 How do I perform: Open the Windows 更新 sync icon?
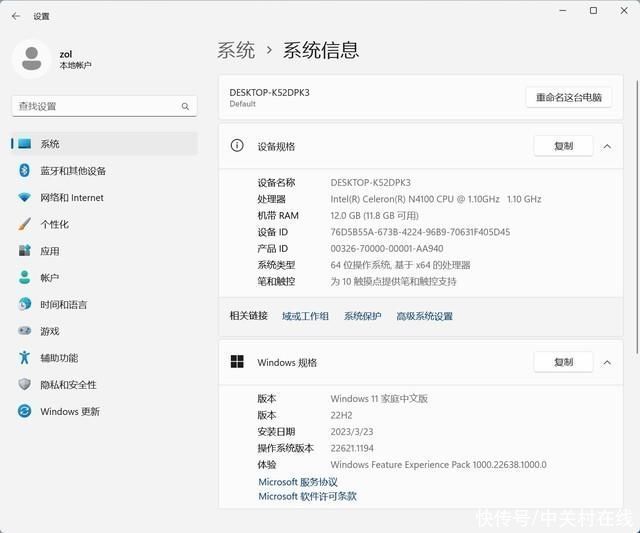tap(24, 411)
